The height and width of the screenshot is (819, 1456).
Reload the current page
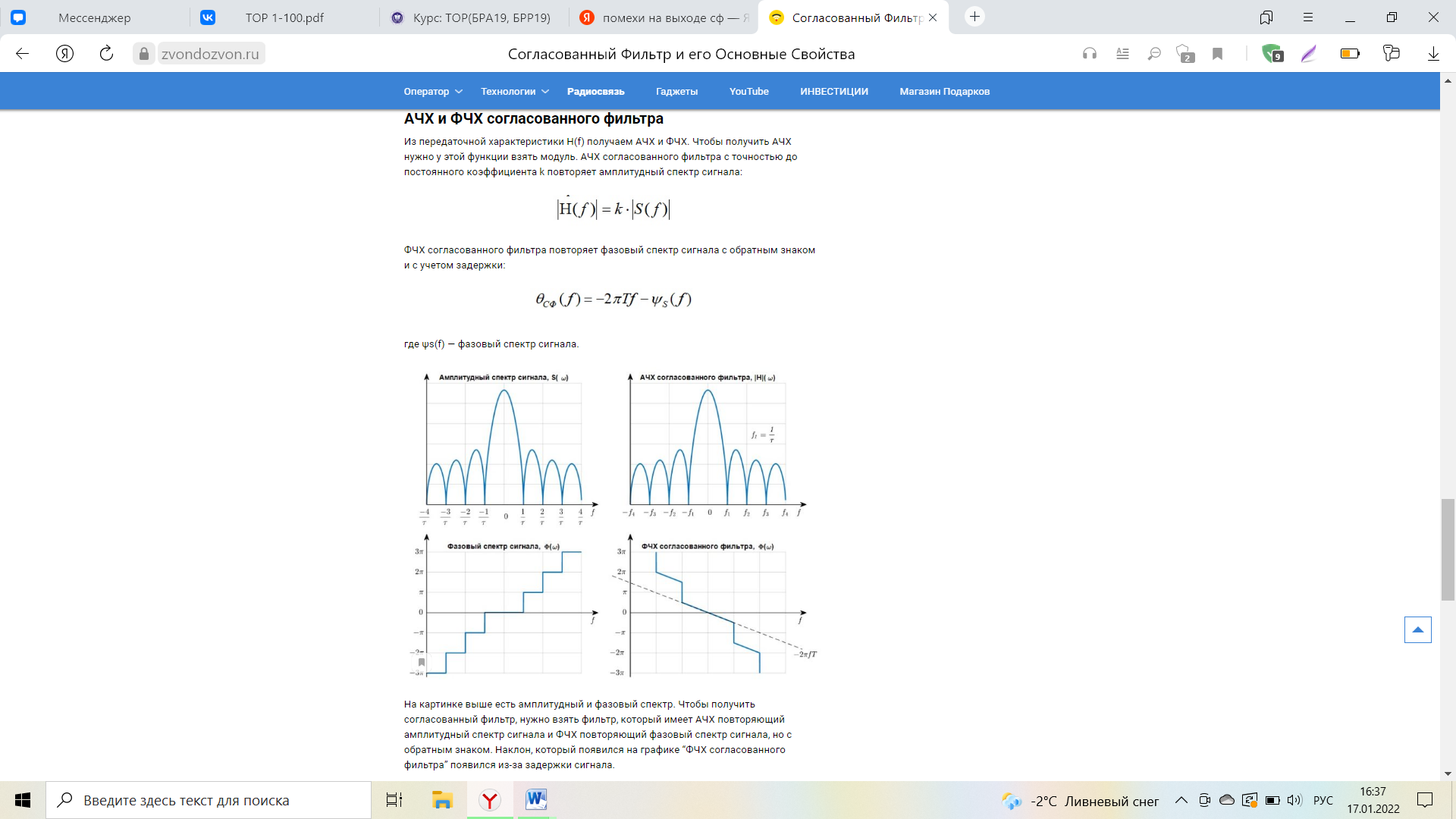[x=106, y=54]
